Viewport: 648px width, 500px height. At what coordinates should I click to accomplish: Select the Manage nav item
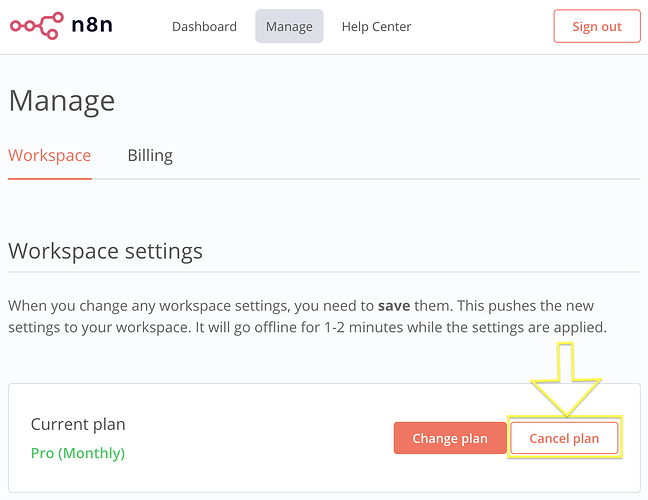point(289,26)
